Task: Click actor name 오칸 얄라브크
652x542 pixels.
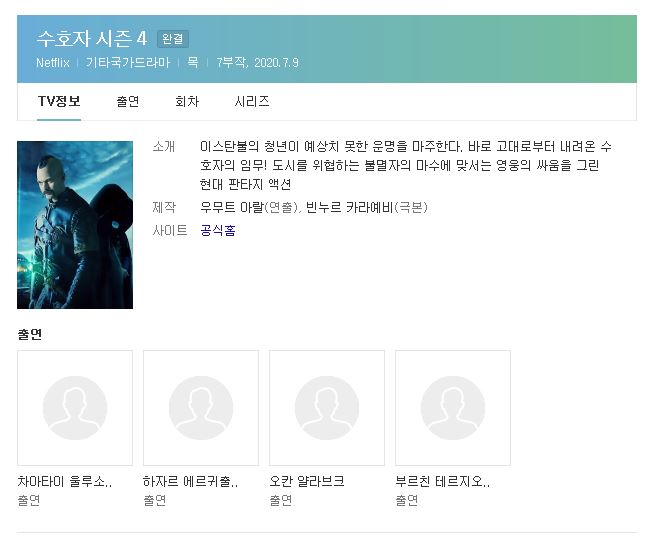Action: (307, 481)
